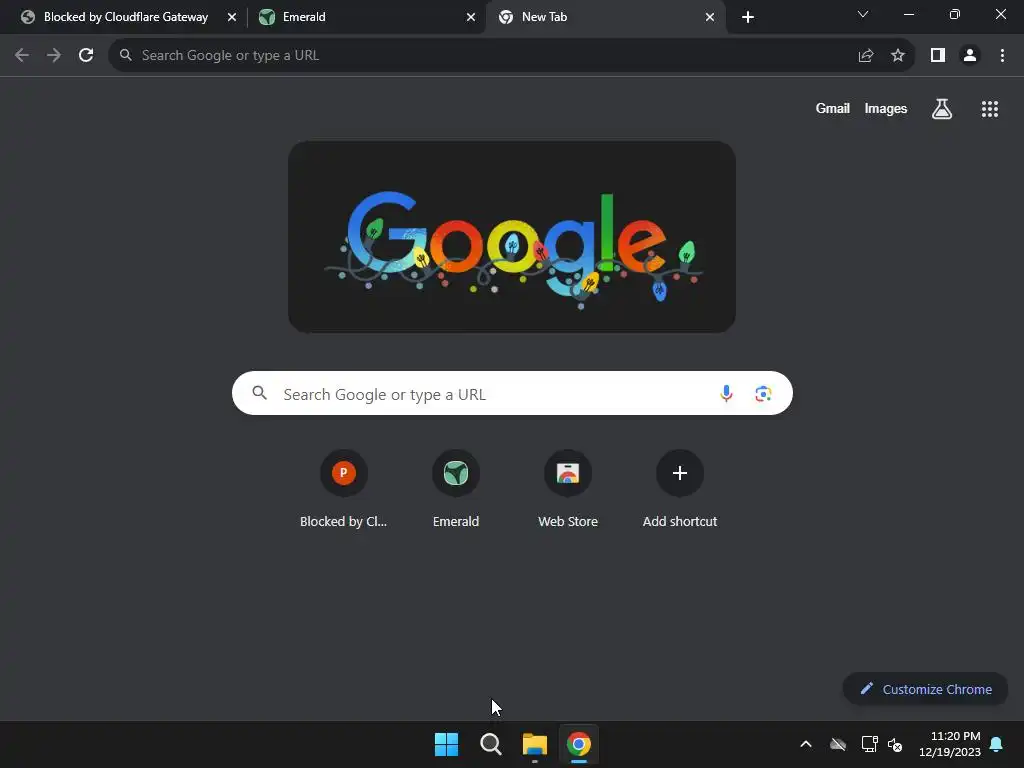Open the Chrome side panel
Viewport: 1024px width, 768px height.
click(938, 56)
